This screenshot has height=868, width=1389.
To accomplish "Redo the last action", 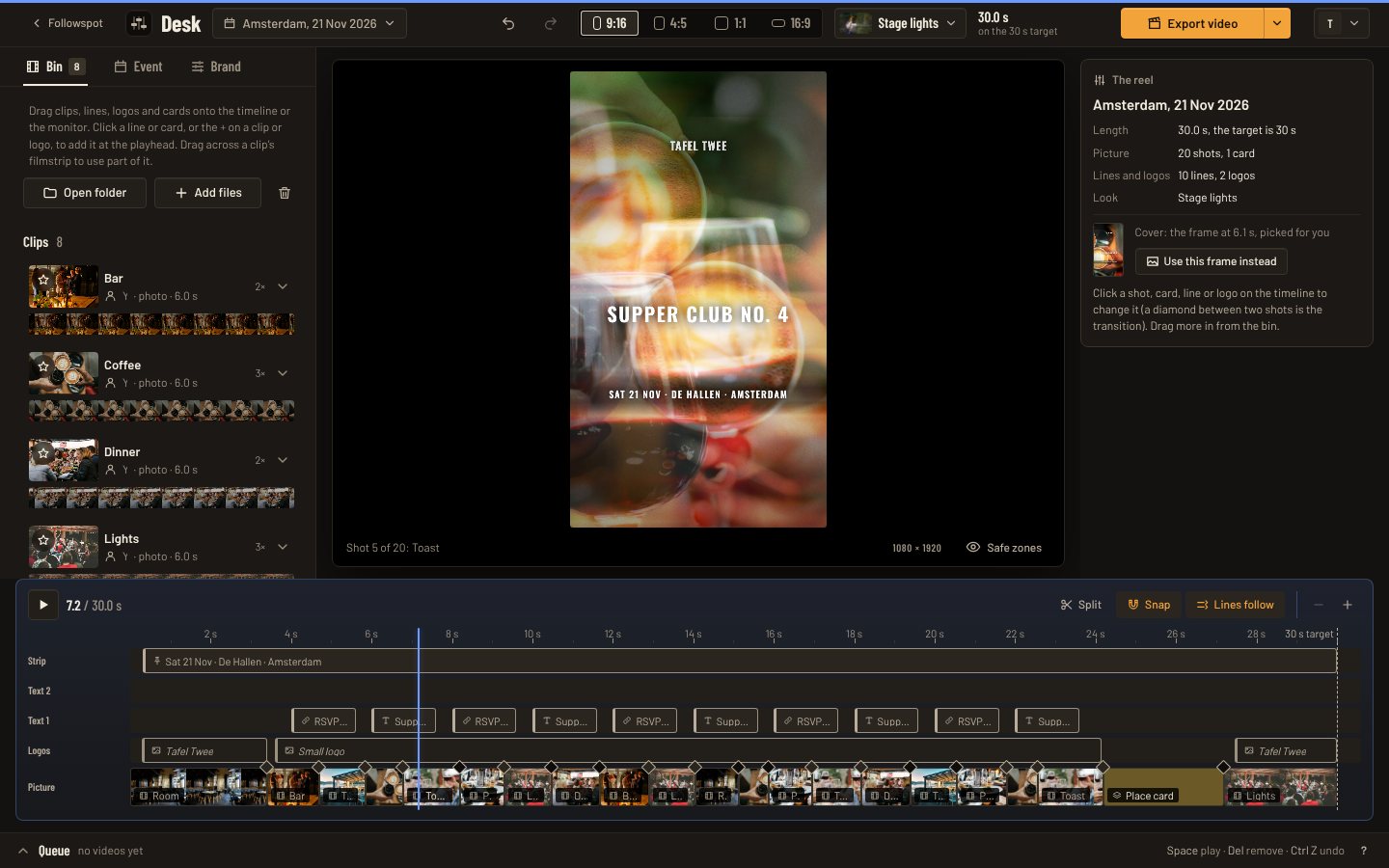I will point(551,23).
